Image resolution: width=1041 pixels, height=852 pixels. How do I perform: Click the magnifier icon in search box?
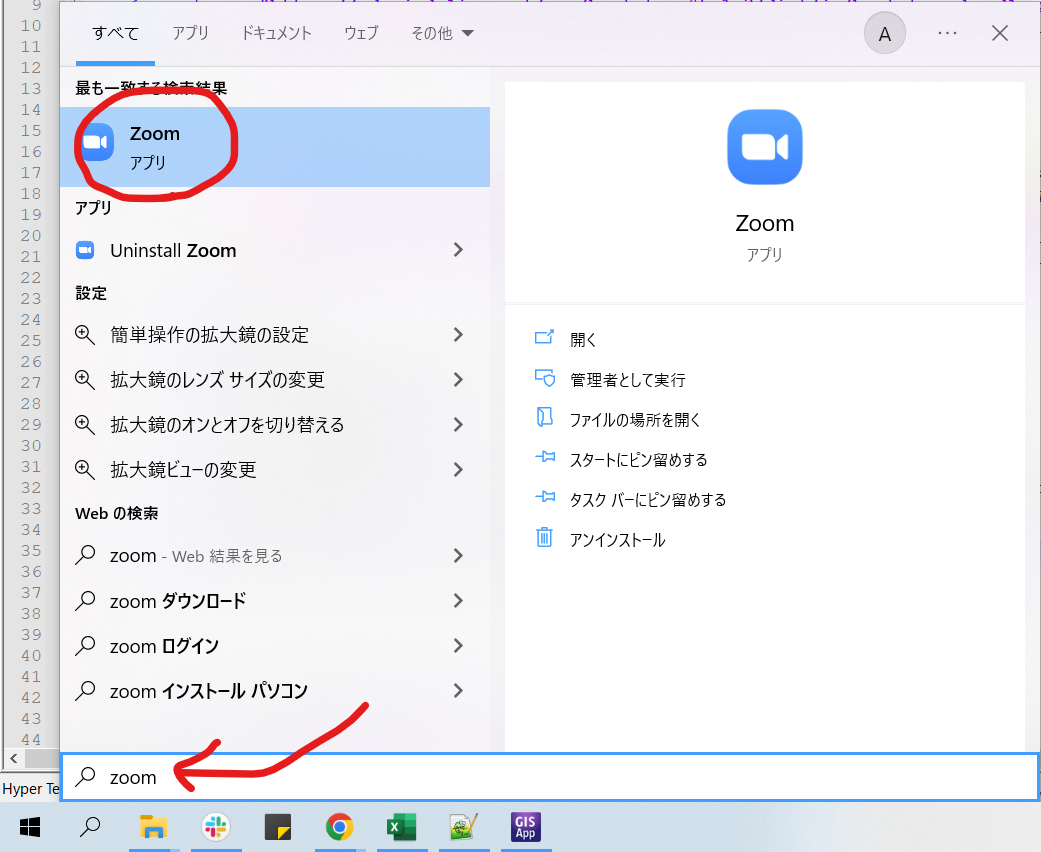tap(86, 776)
